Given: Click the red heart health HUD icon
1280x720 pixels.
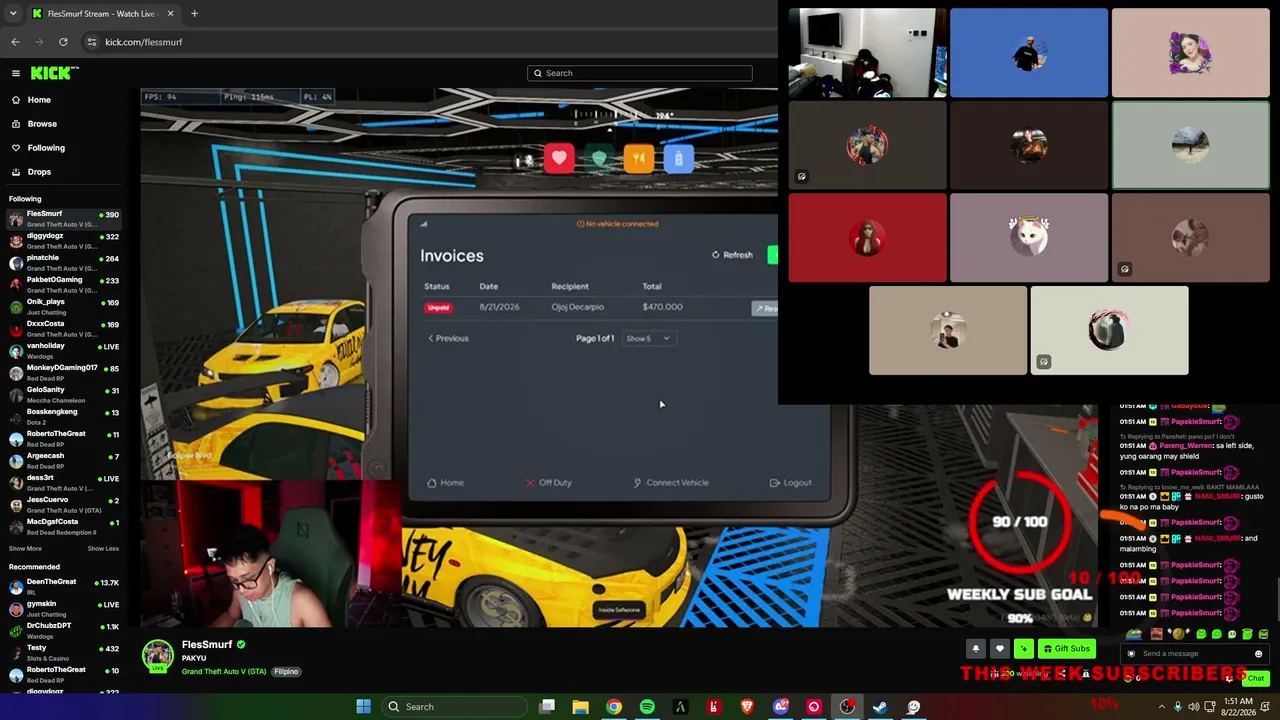Looking at the screenshot, I should pyautogui.click(x=559, y=158).
